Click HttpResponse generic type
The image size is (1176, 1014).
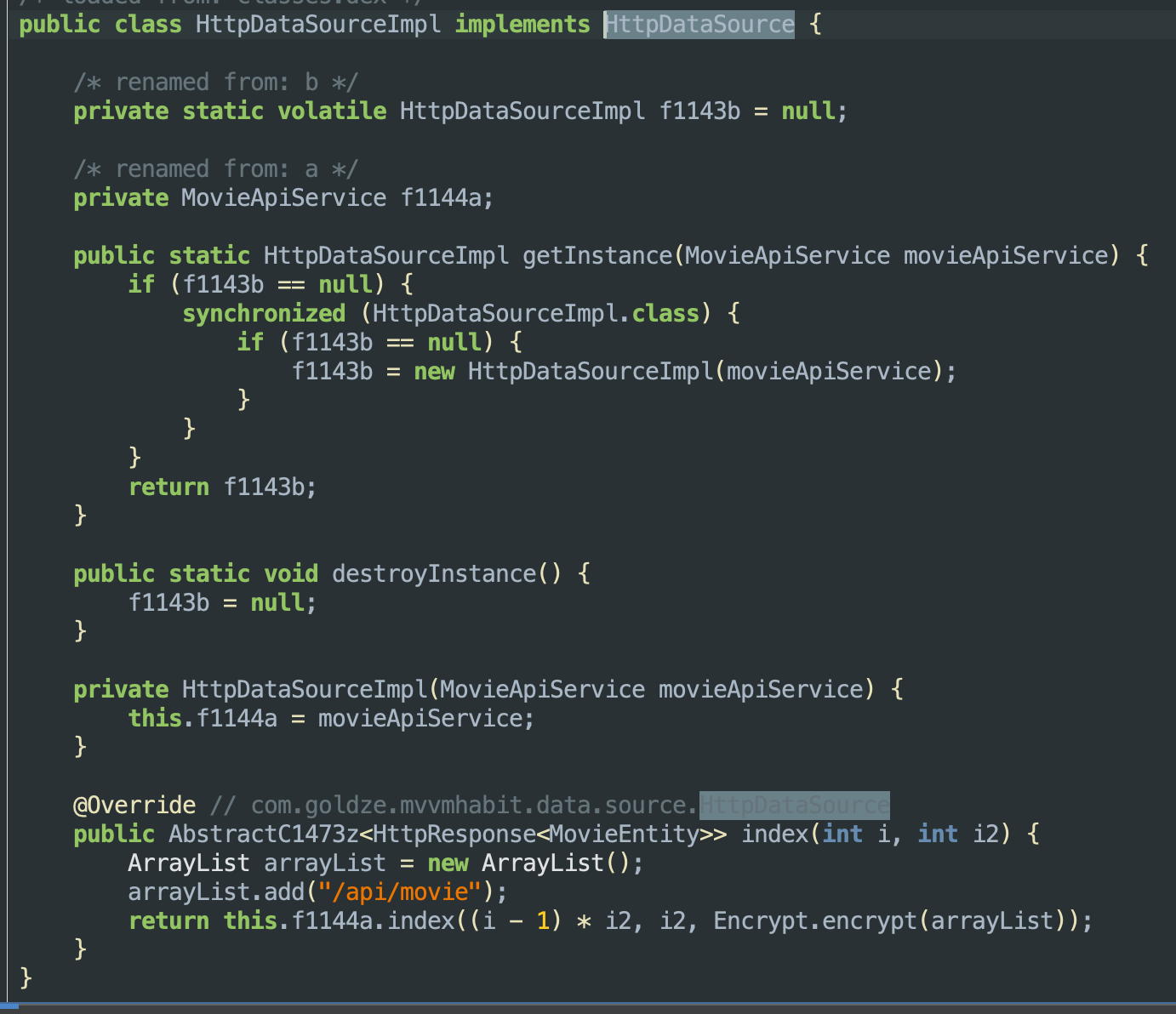click(454, 835)
